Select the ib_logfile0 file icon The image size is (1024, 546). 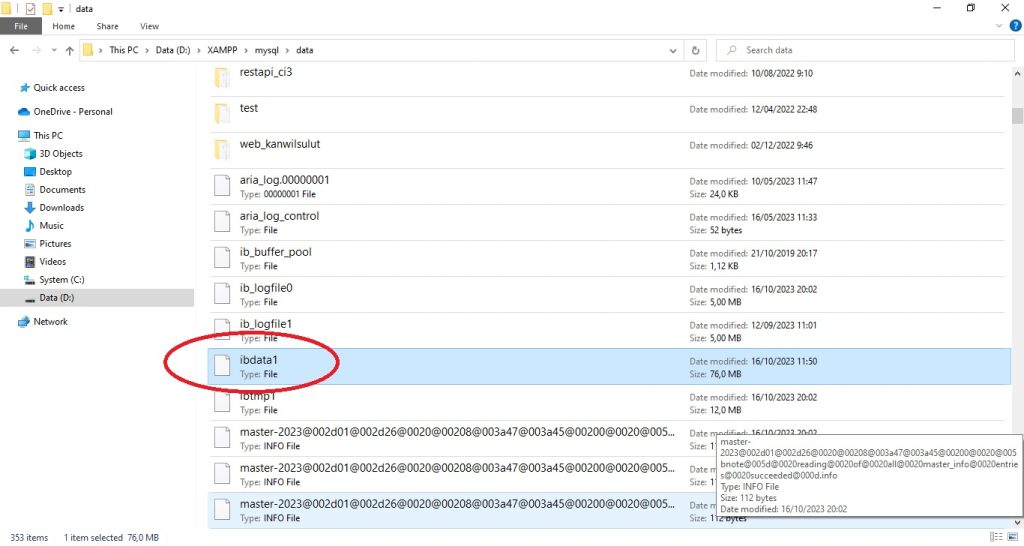pos(223,294)
